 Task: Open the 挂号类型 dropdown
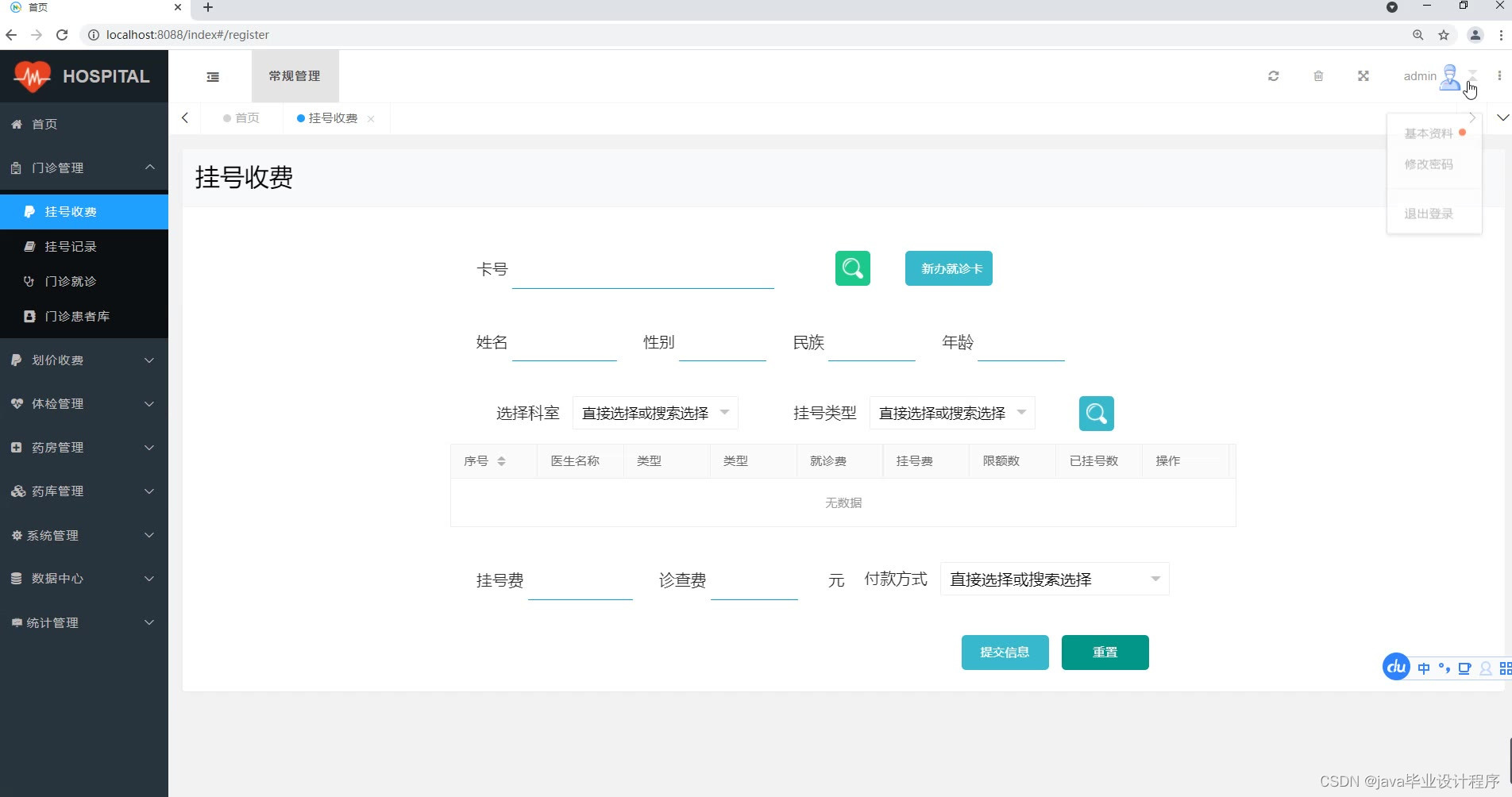point(952,413)
